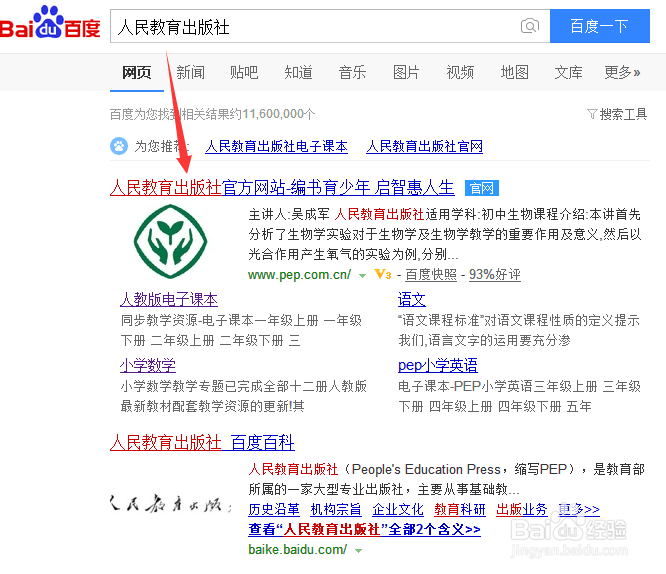Open suggested link 人民教育出版社电子课本
The width and height of the screenshot is (666, 574).
click(x=277, y=147)
